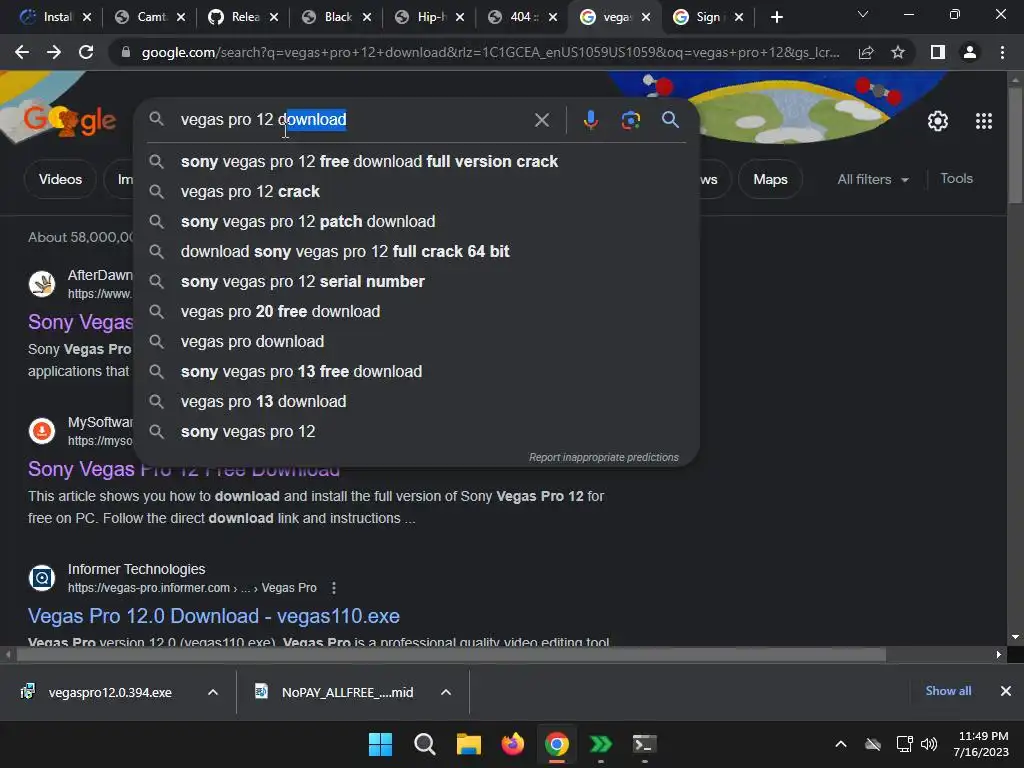Select suggestion 'vegas pro 20 free download'
The width and height of the screenshot is (1024, 768).
[x=416, y=312]
